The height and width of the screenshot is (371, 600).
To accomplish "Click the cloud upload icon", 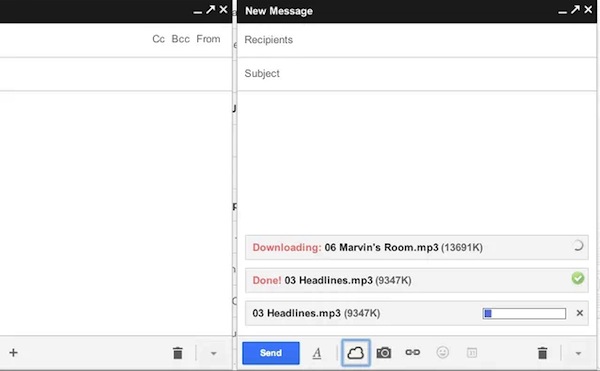I will tap(355, 353).
